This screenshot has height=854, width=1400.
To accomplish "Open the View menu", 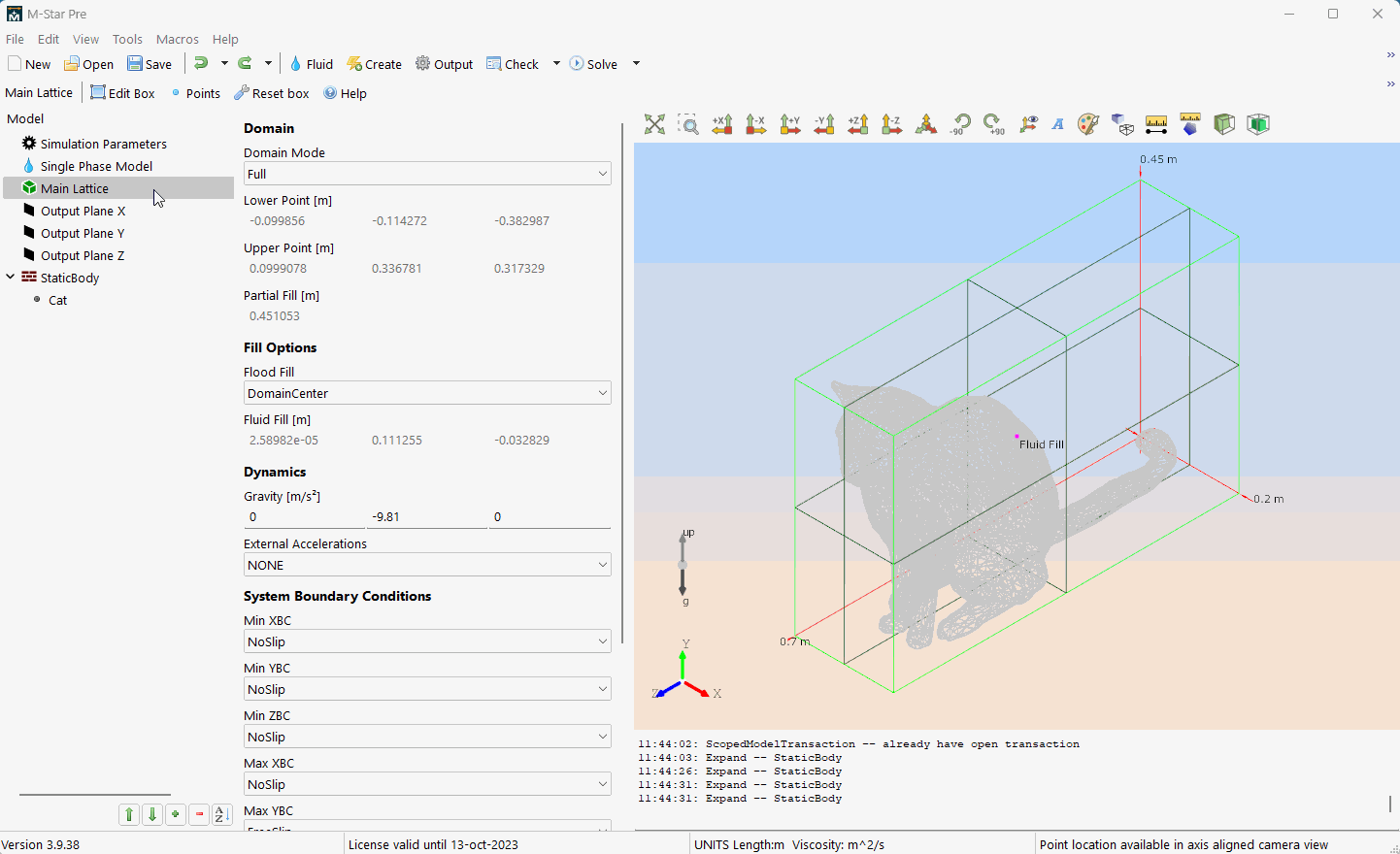I will click(x=86, y=39).
